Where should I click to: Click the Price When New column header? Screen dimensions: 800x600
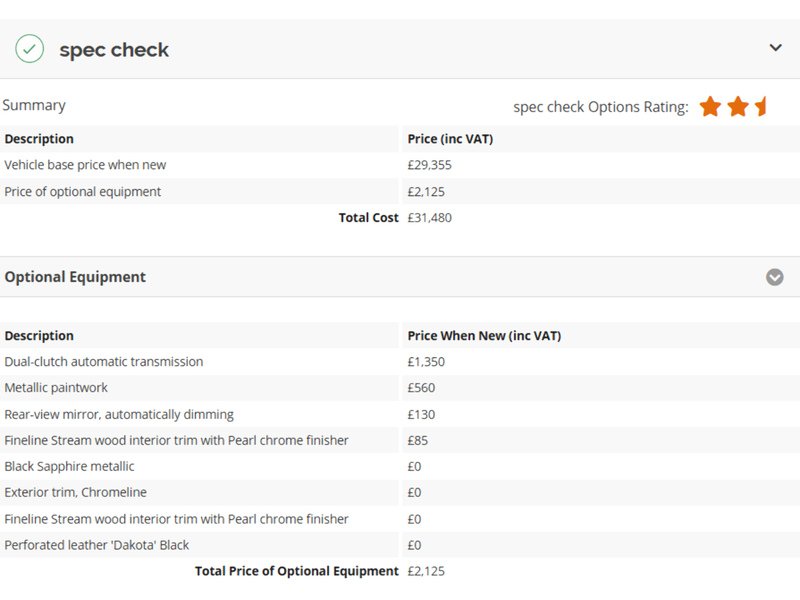(x=484, y=336)
